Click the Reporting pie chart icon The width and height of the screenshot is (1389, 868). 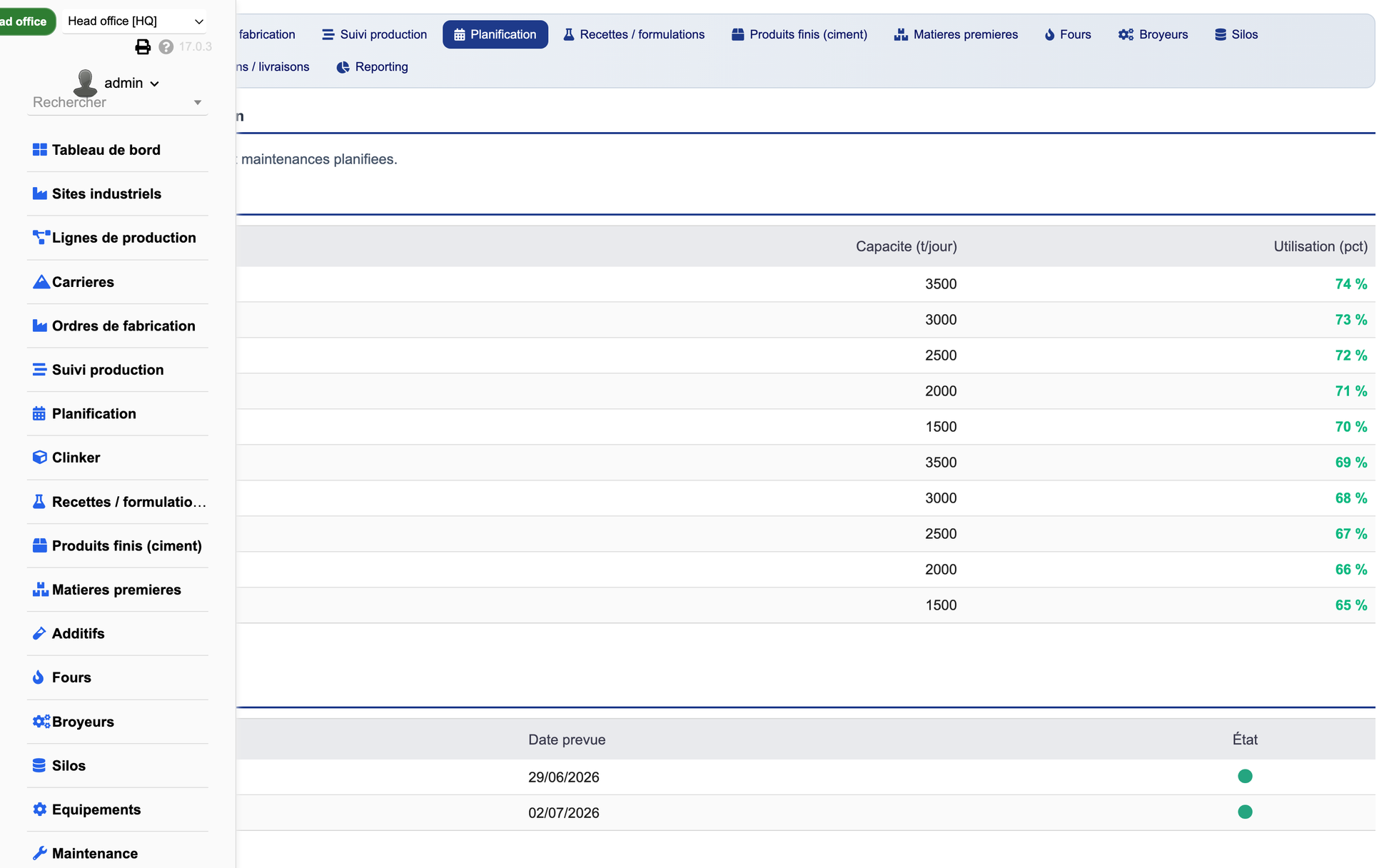343,67
